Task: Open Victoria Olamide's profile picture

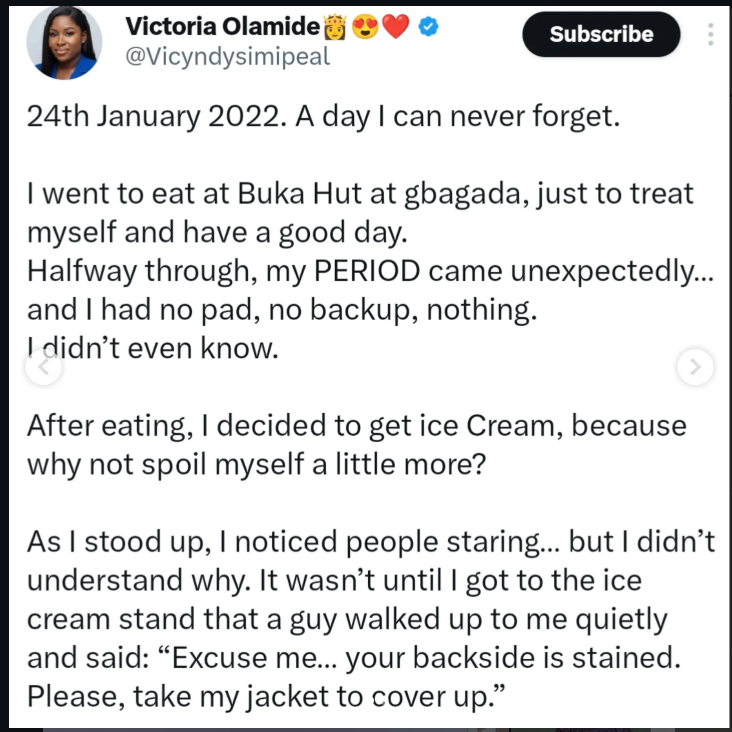Action: point(64,42)
